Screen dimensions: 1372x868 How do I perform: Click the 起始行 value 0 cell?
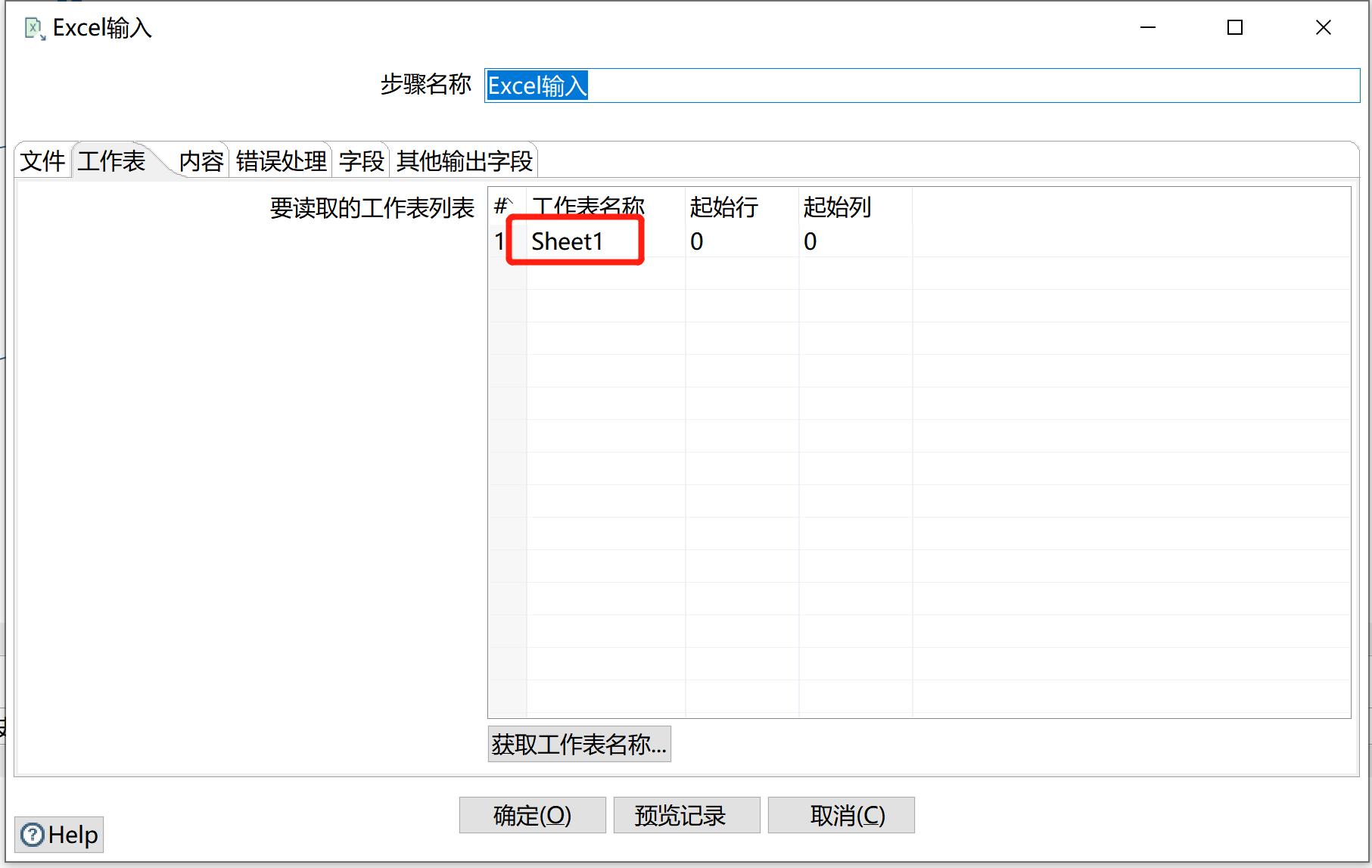click(742, 241)
